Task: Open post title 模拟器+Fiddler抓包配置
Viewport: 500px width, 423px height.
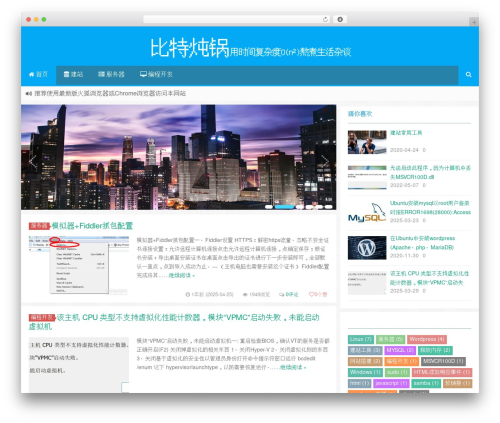Action: tap(92, 226)
